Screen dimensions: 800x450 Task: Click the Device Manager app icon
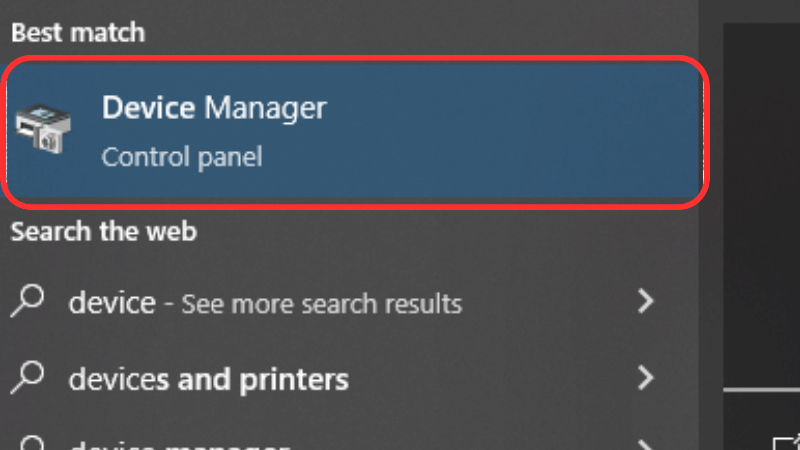43,128
